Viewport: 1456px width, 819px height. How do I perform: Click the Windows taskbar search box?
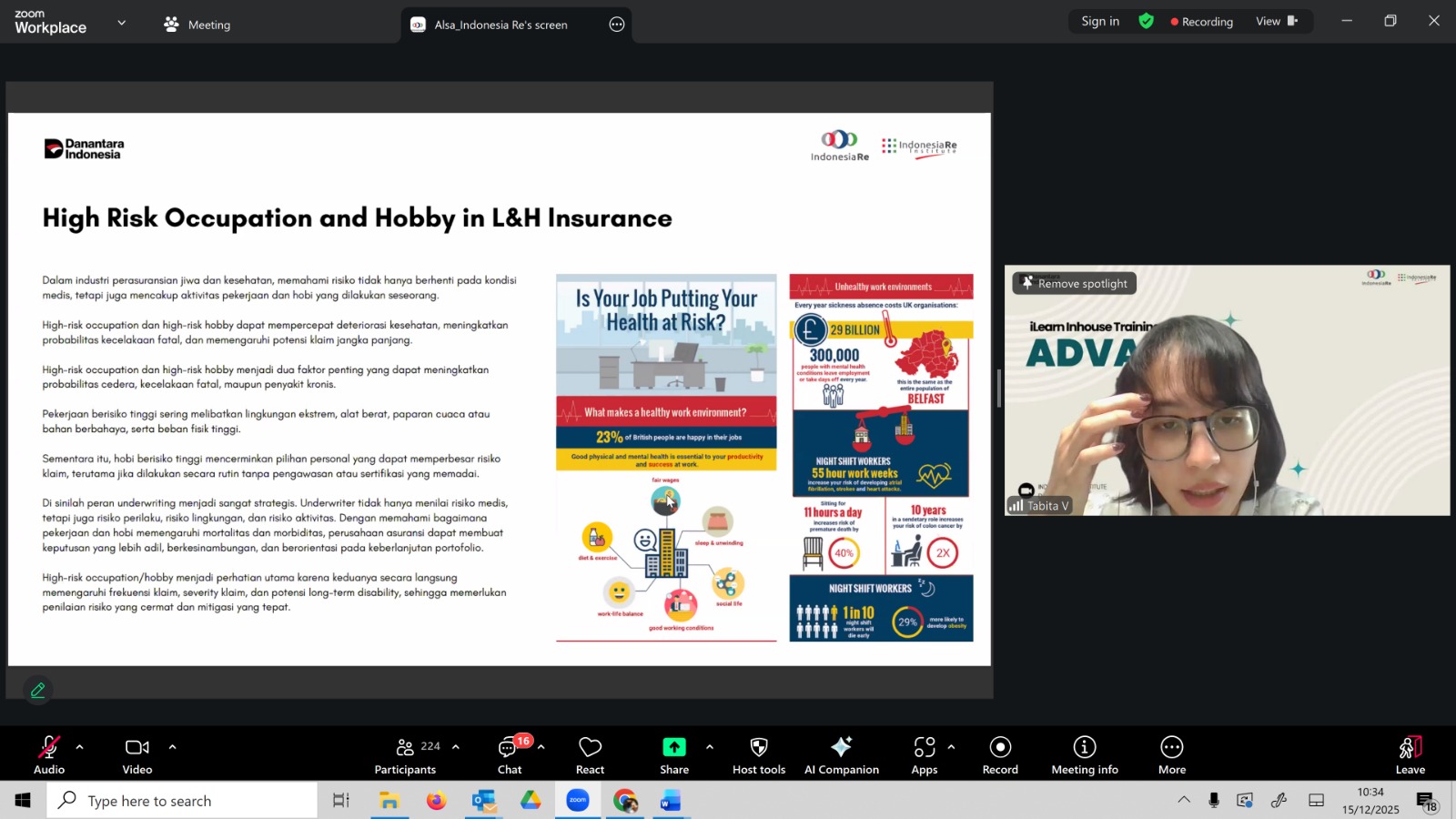coord(182,801)
